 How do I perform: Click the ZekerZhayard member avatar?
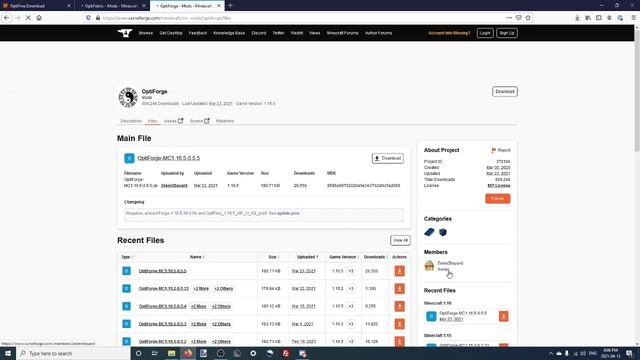click(x=429, y=266)
